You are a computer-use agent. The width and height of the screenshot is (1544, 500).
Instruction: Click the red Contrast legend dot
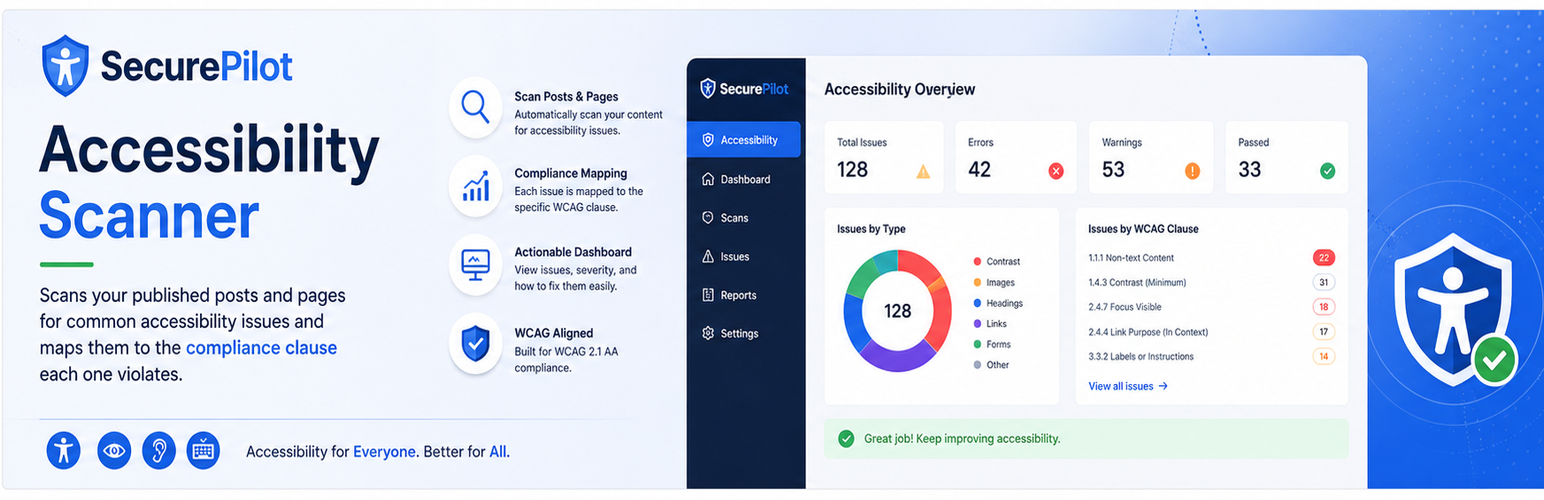click(977, 261)
